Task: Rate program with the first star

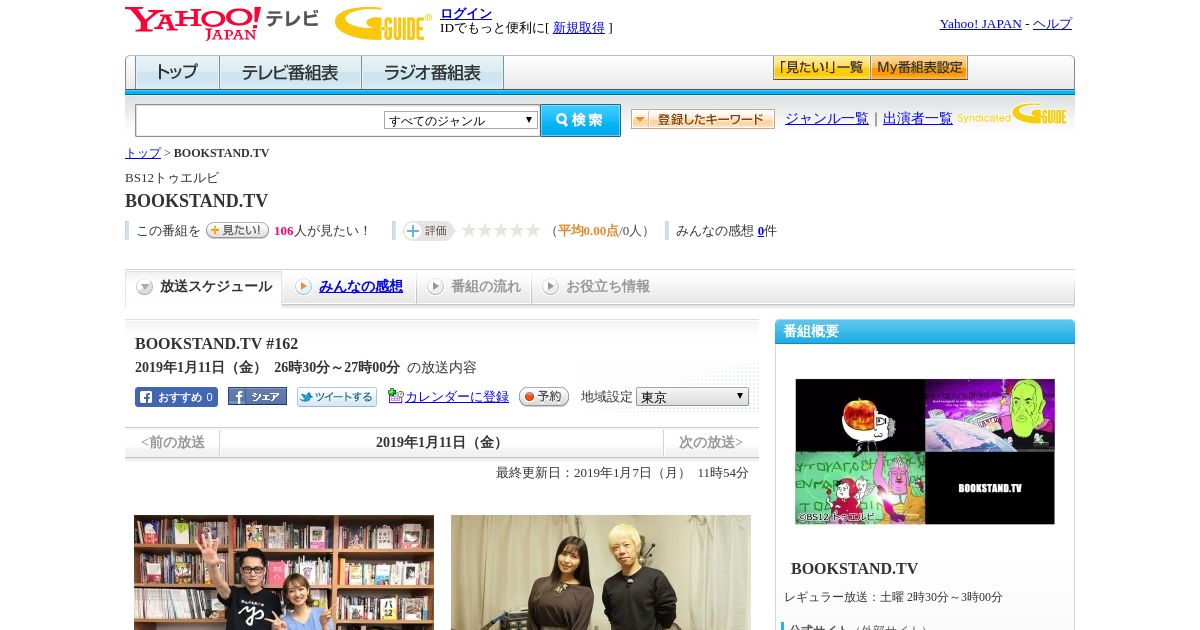Action: coord(468,230)
